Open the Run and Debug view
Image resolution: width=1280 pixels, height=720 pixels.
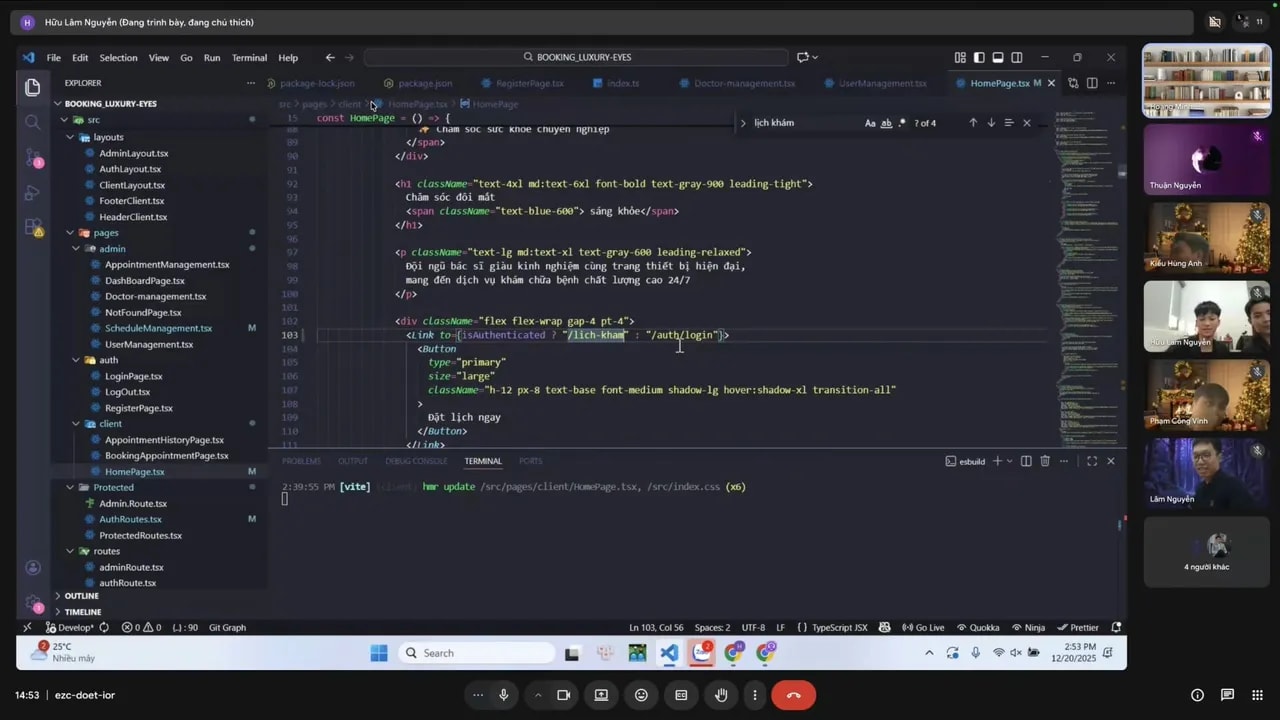click(33, 193)
